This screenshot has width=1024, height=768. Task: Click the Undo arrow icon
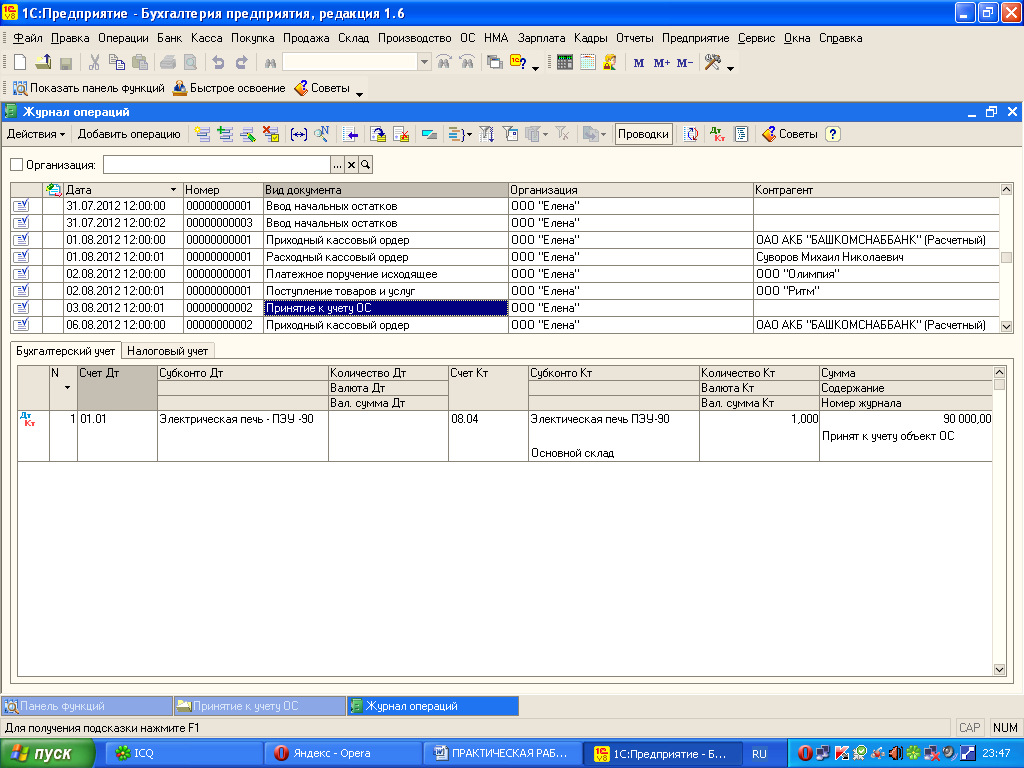(218, 63)
